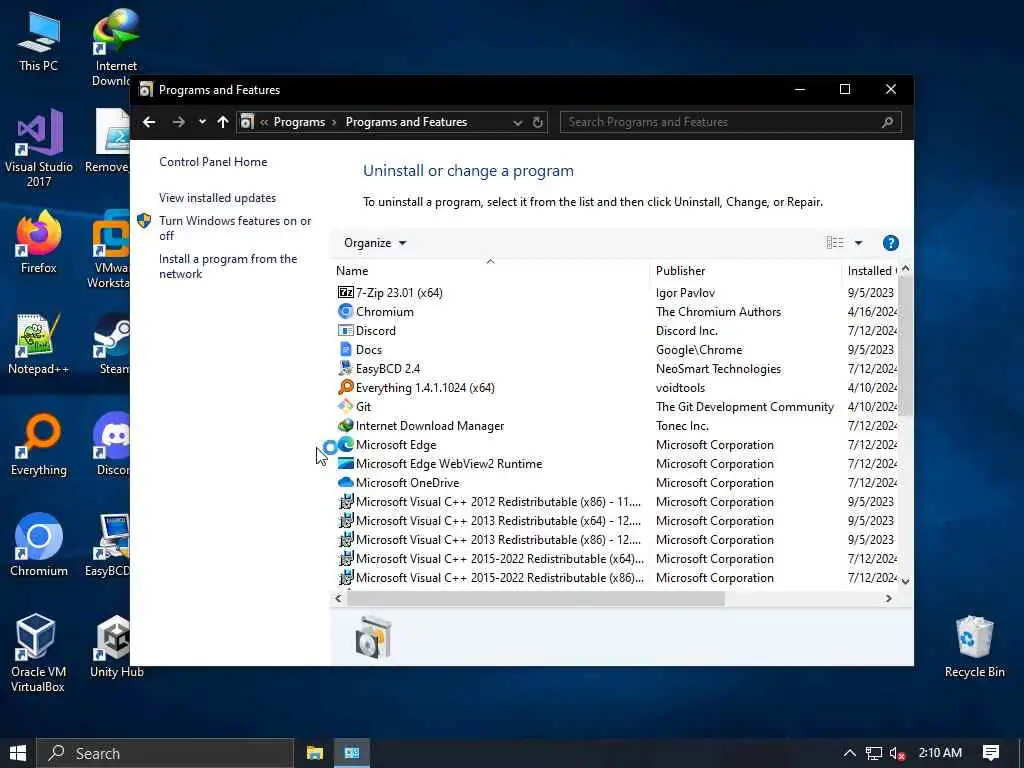Click the refresh icon in the address bar
The width and height of the screenshot is (1024, 768).
pyautogui.click(x=537, y=122)
